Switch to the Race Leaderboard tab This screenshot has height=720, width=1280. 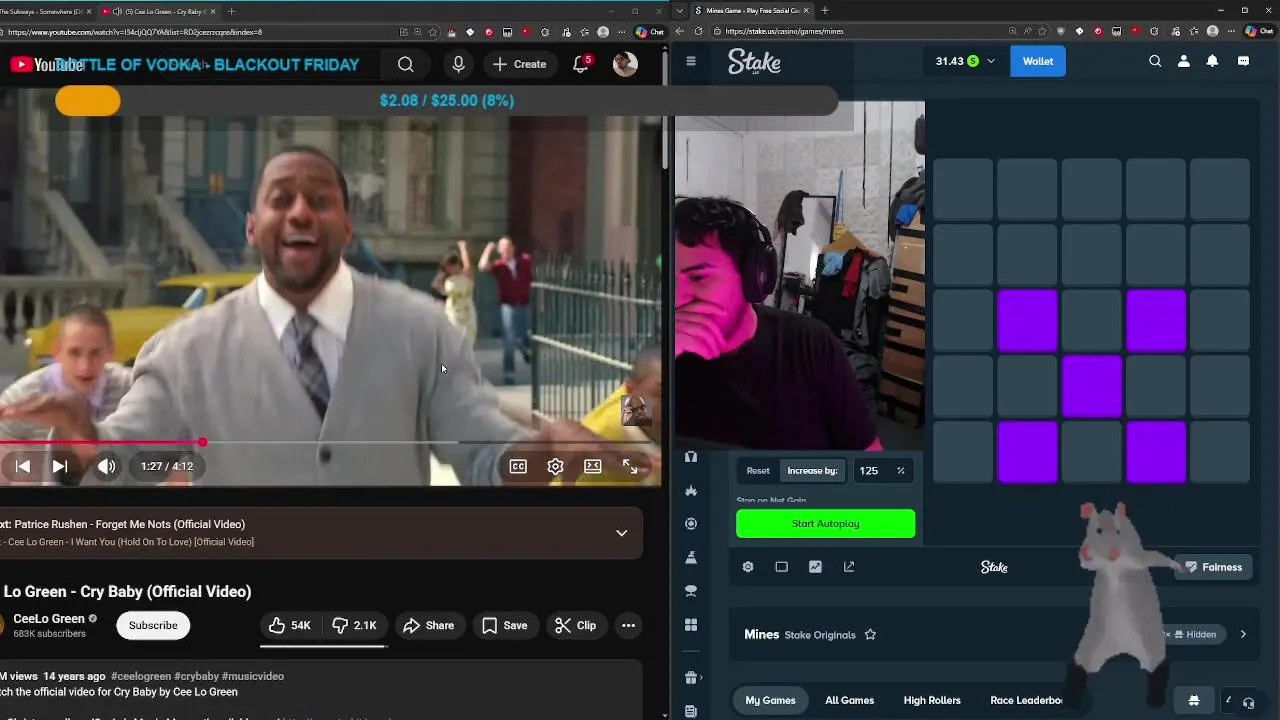(x=1026, y=701)
